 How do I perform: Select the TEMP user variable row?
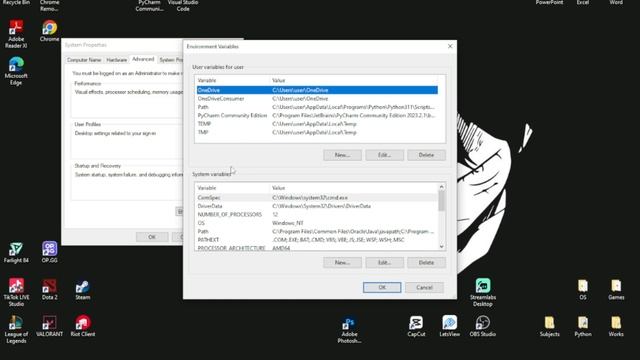[x=317, y=124]
